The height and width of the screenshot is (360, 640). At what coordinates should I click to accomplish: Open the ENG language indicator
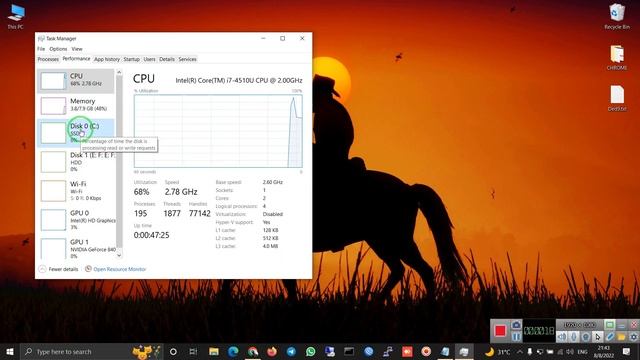click(582, 351)
